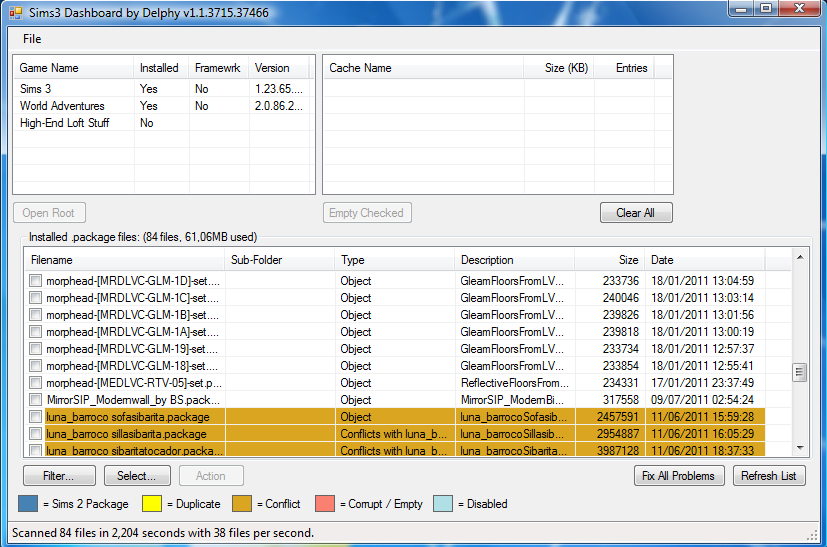Click the blue Sims 2 Package swatch
Screen dimensions: 827x547
(28, 504)
